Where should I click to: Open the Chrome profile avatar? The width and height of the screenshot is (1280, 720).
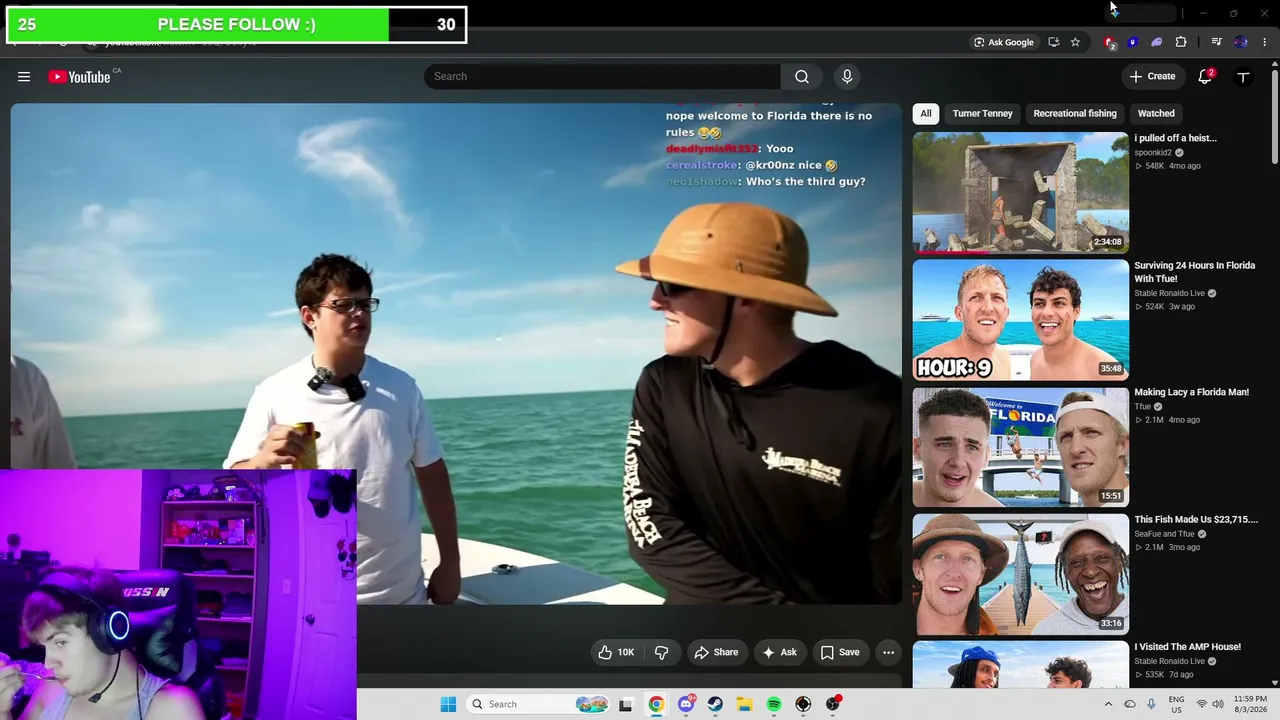pyautogui.click(x=1241, y=42)
